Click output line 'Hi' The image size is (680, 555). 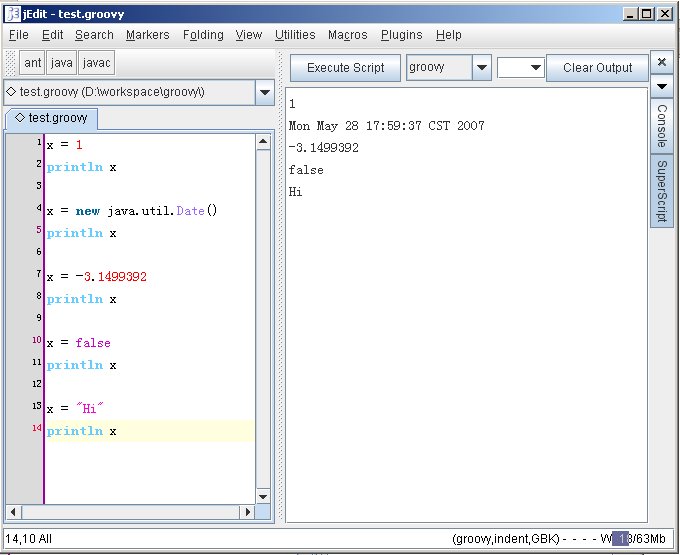pyautogui.click(x=295, y=192)
